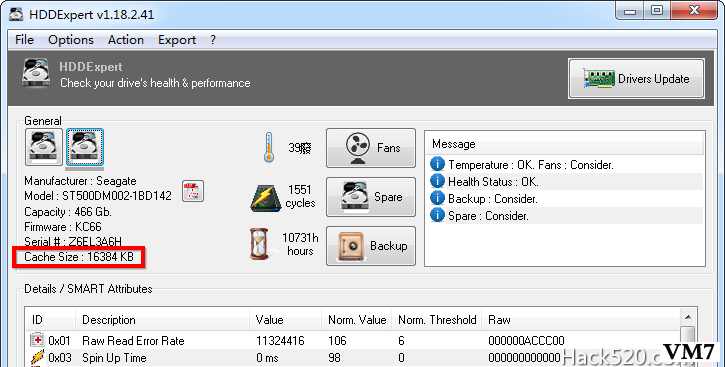Click the 10731h hours value

[300, 244]
